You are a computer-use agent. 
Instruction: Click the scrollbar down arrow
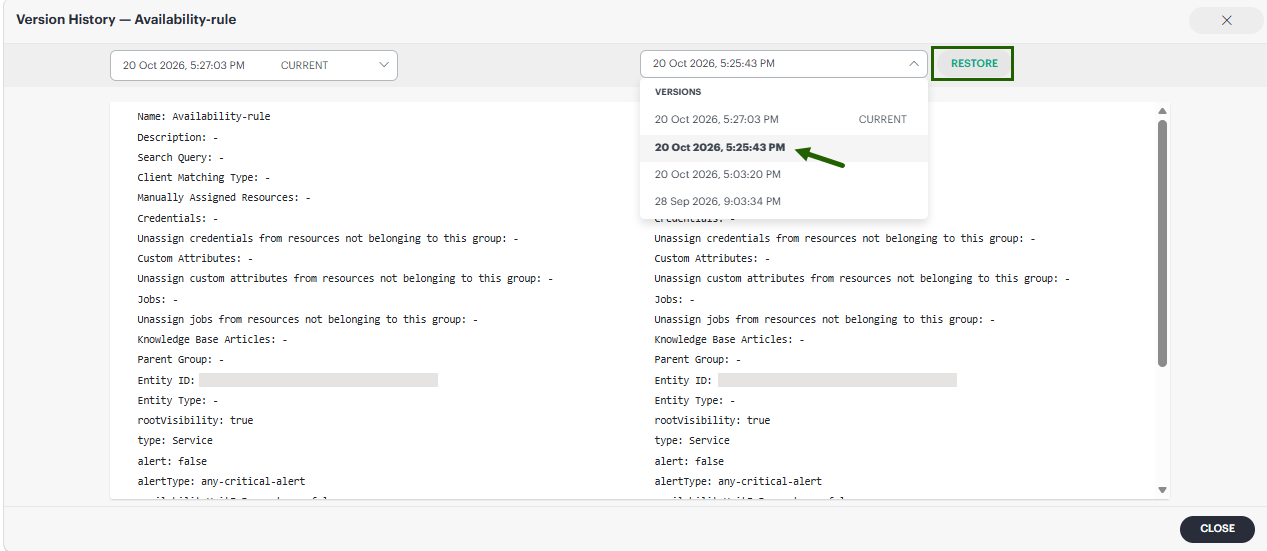point(1162,490)
